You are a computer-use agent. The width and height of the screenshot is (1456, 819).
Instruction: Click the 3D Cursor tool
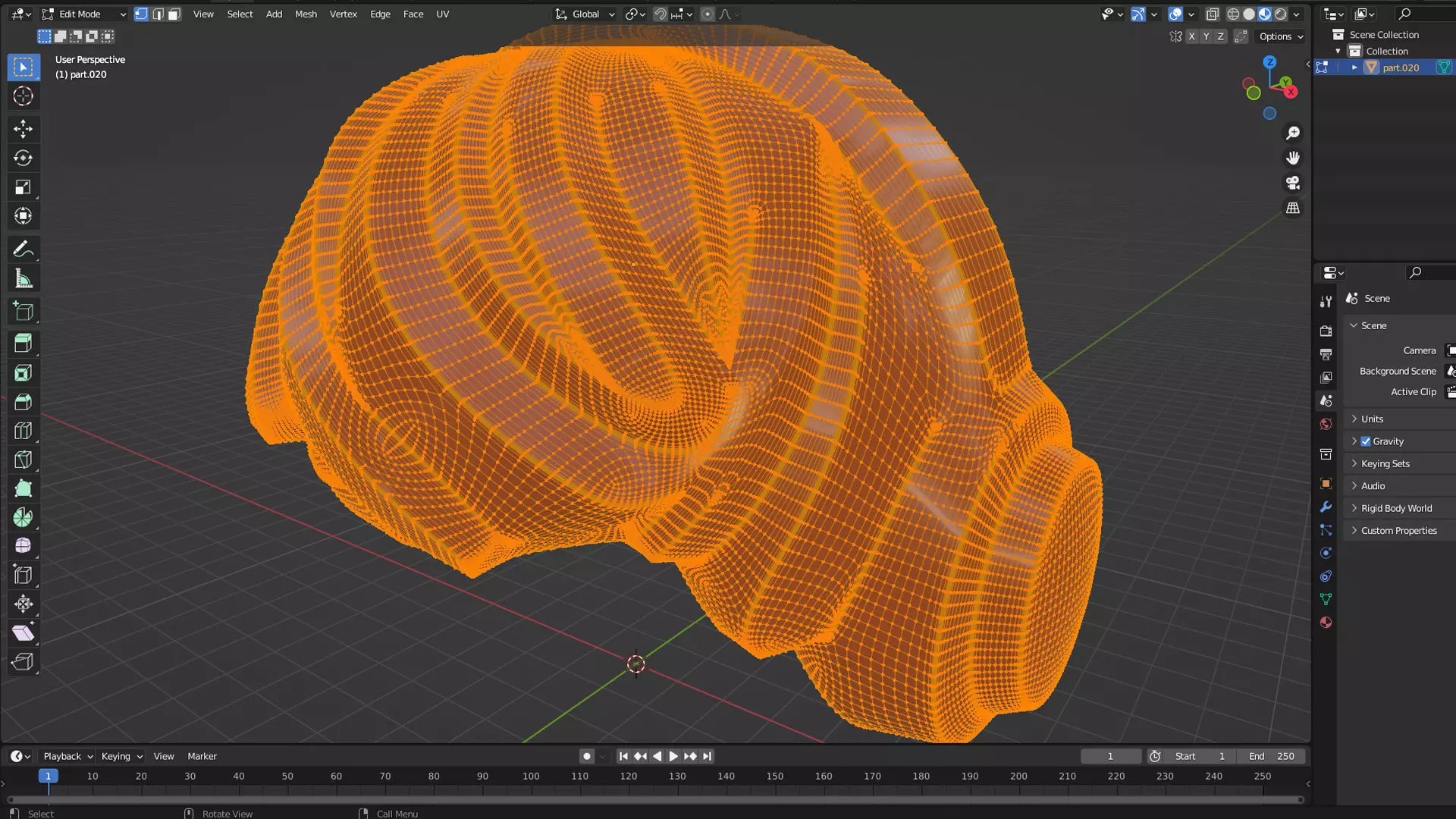(23, 96)
